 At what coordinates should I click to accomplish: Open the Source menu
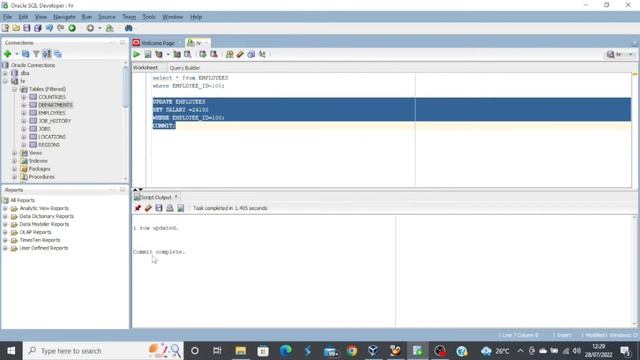click(107, 17)
